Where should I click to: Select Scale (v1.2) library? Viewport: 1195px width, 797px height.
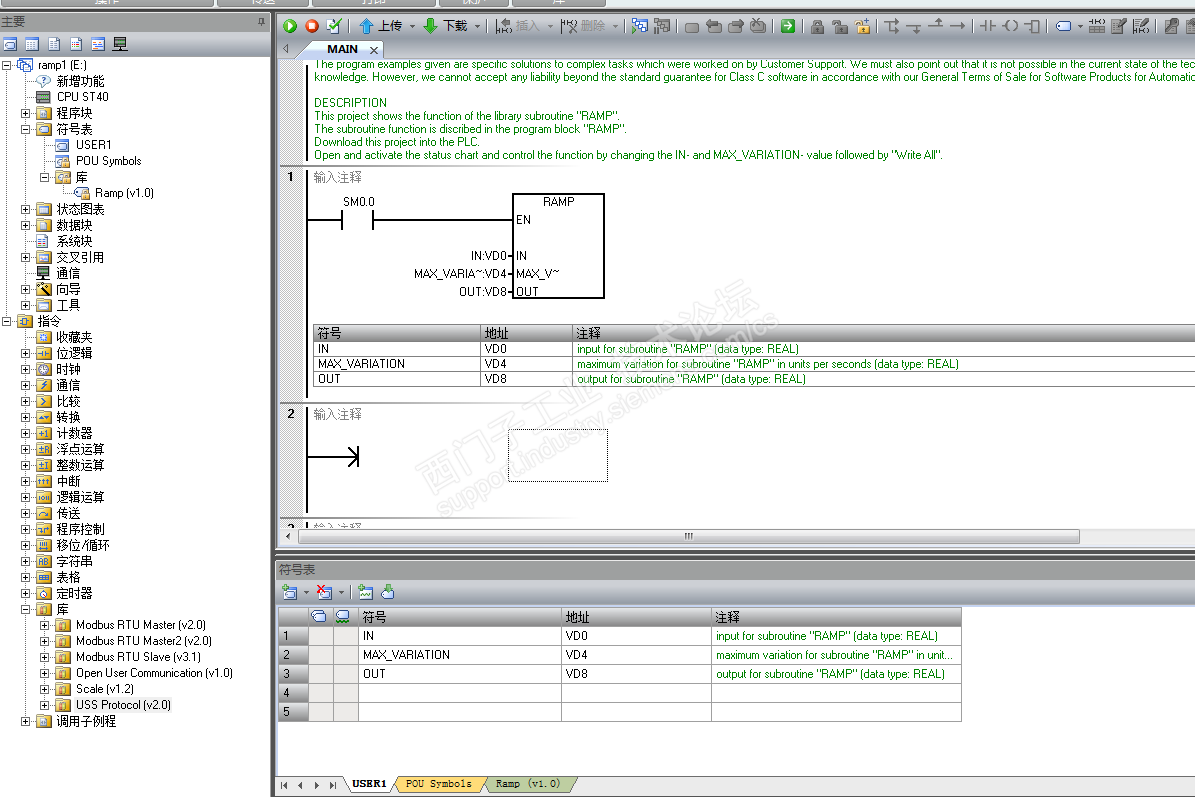(x=104, y=689)
